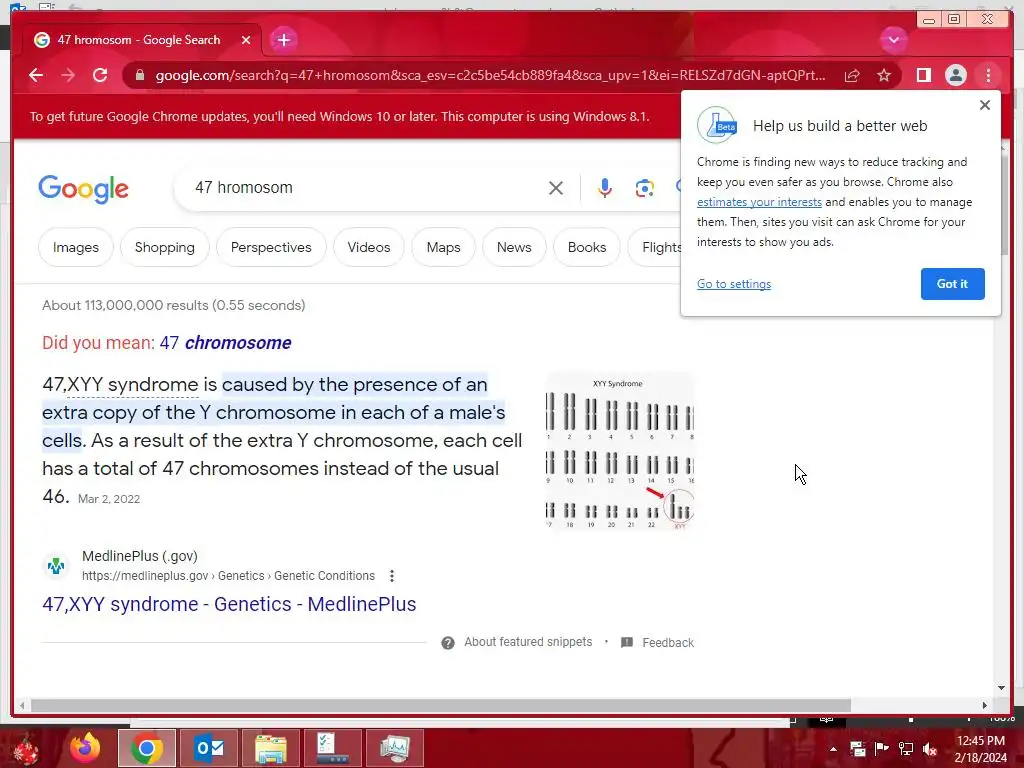Click the browser forward arrow
Screen dimensions: 1024x768
point(68,75)
